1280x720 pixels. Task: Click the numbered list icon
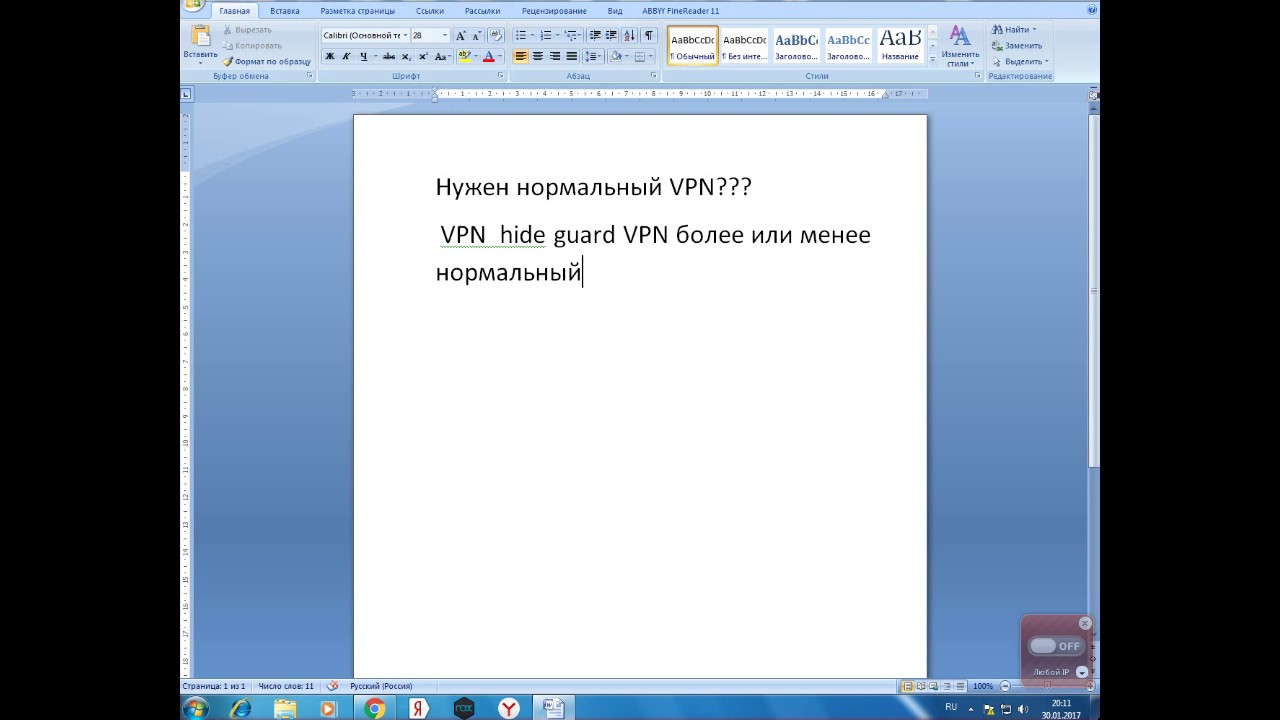pos(546,35)
